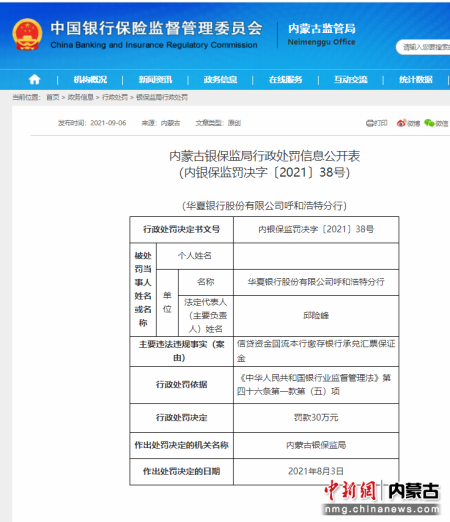Open the 统计数据 menu
Viewport: 450px width, 522px height.
pyautogui.click(x=416, y=79)
